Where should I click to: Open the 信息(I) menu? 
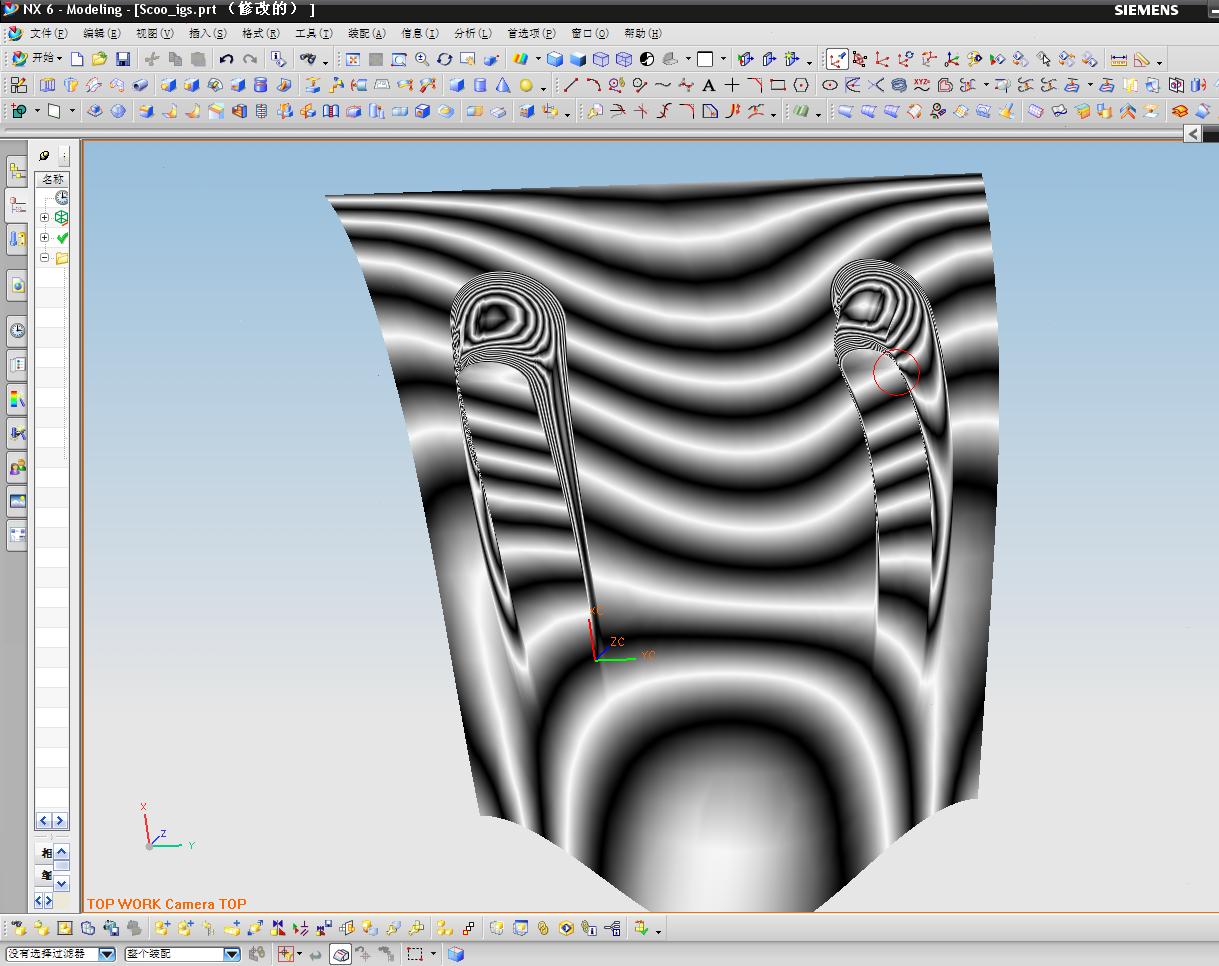[x=419, y=34]
